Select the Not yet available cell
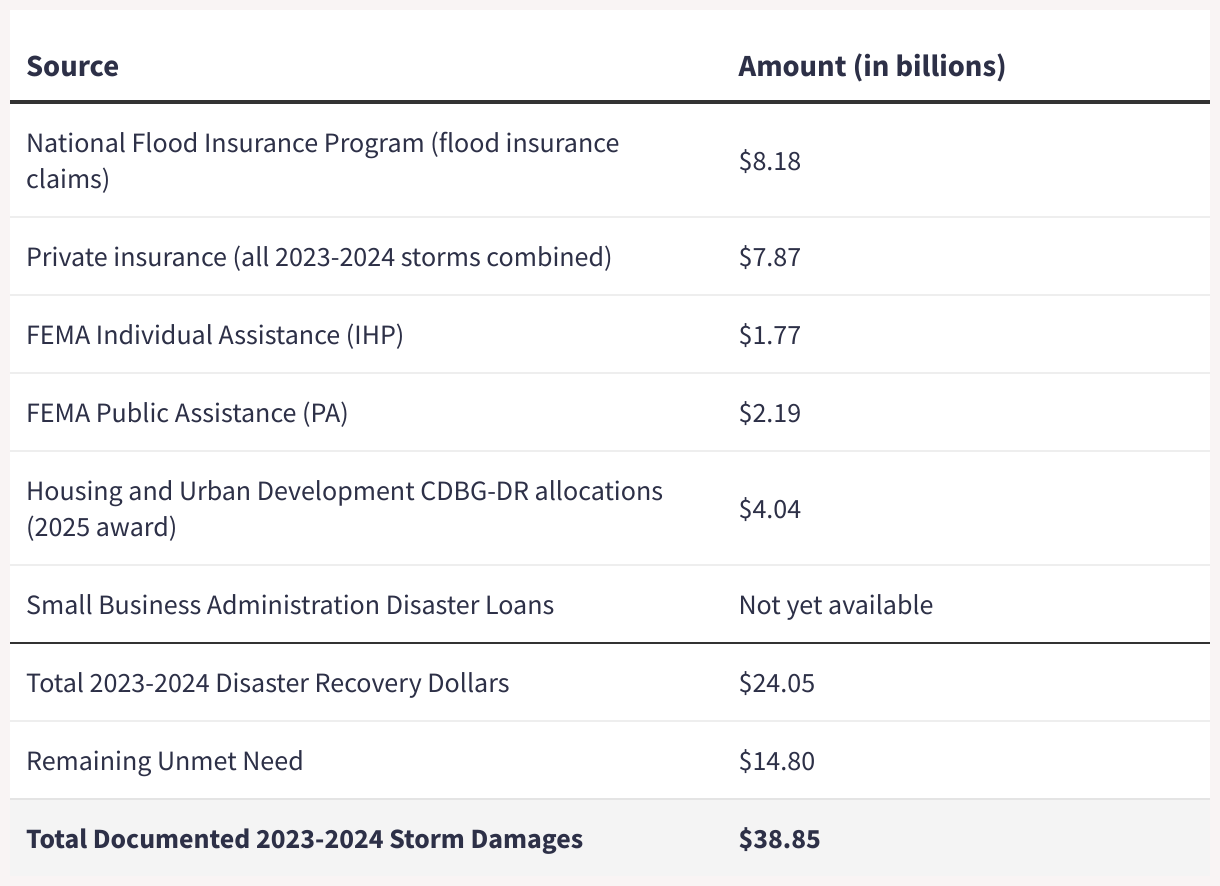Viewport: 1220px width, 886px height. point(835,605)
